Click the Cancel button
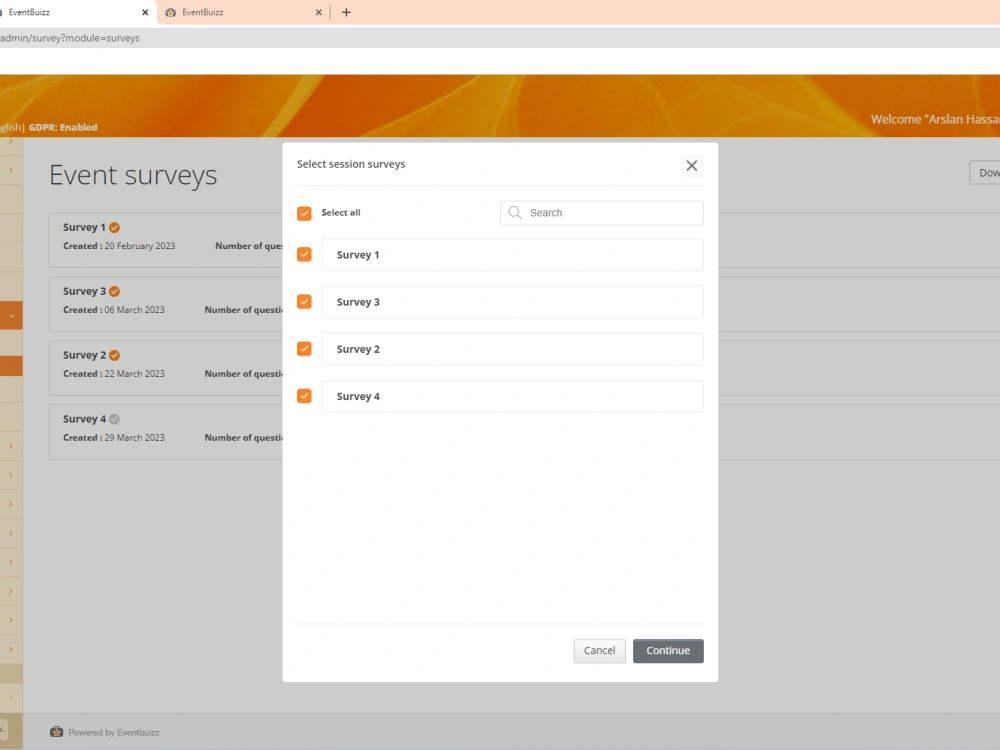This screenshot has width=1000, height=750. pos(599,651)
